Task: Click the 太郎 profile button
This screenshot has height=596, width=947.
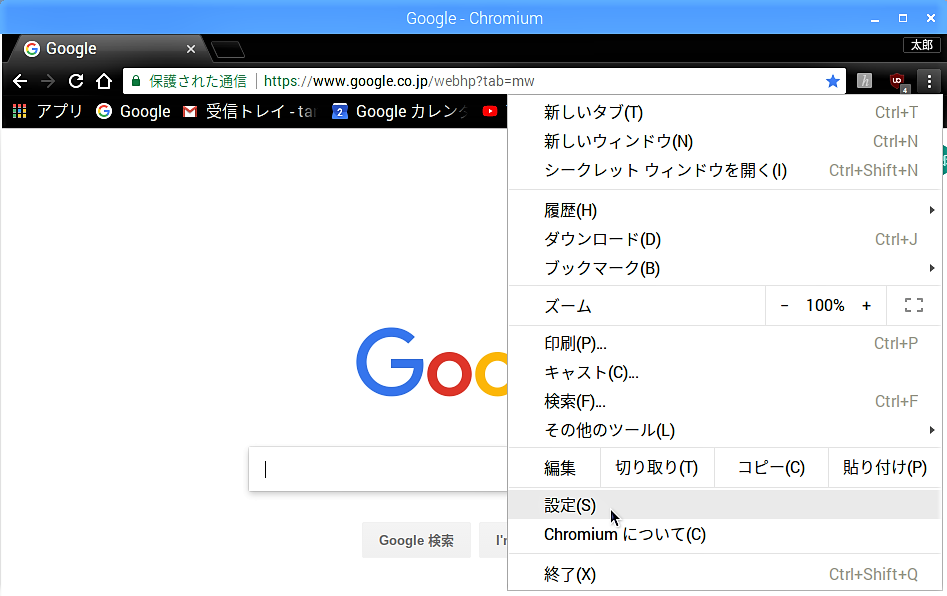Action: coord(922,45)
